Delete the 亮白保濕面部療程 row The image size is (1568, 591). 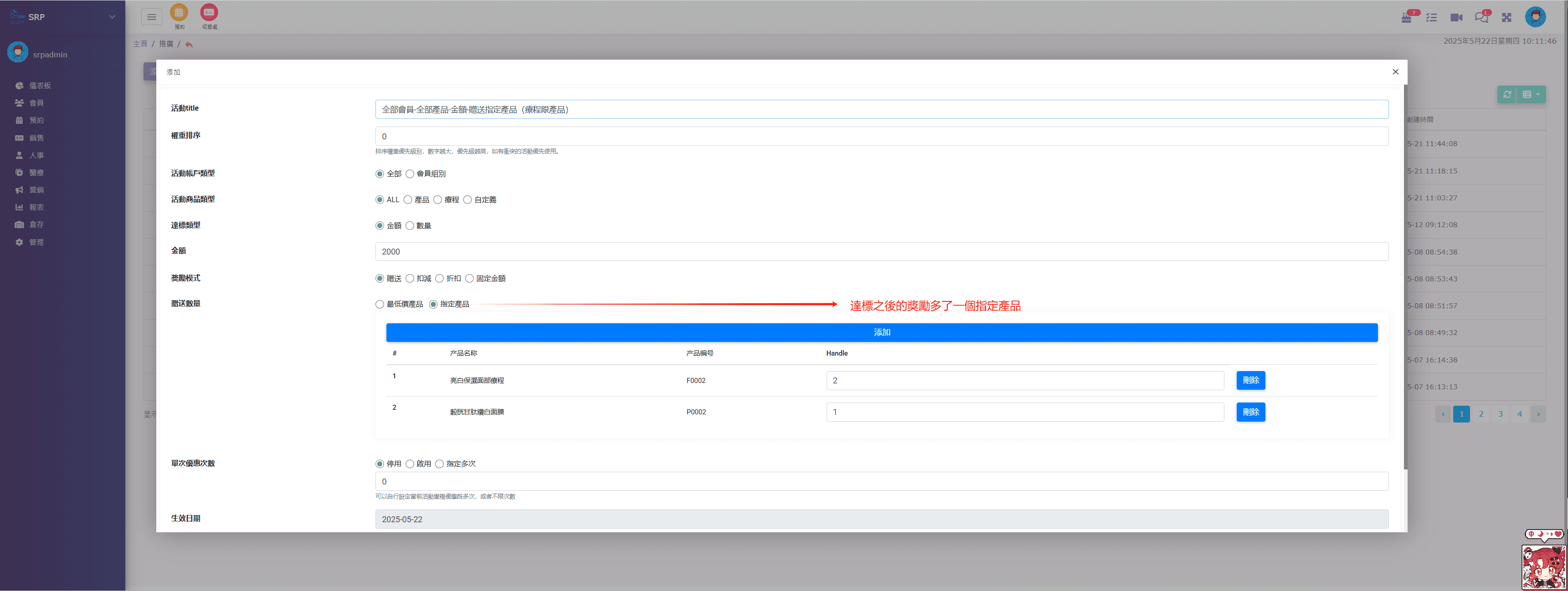pyautogui.click(x=1250, y=381)
